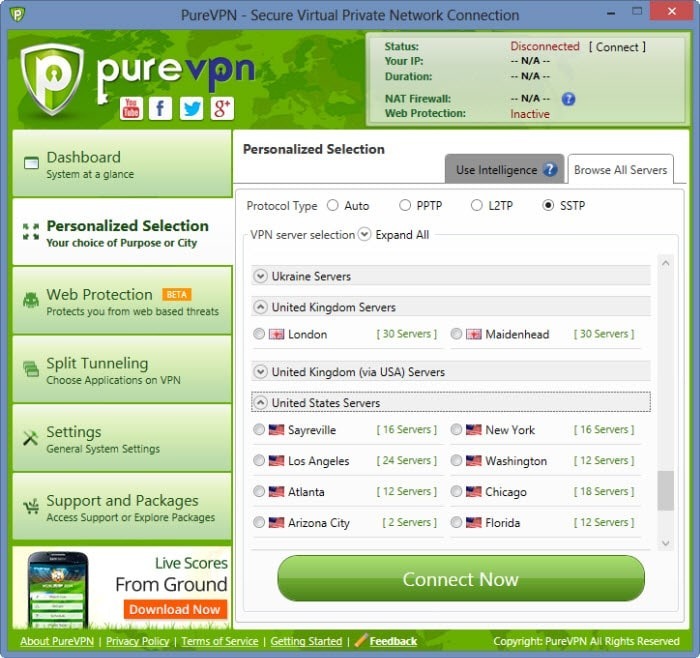Open PureVPN YouTube channel icon

point(131,108)
